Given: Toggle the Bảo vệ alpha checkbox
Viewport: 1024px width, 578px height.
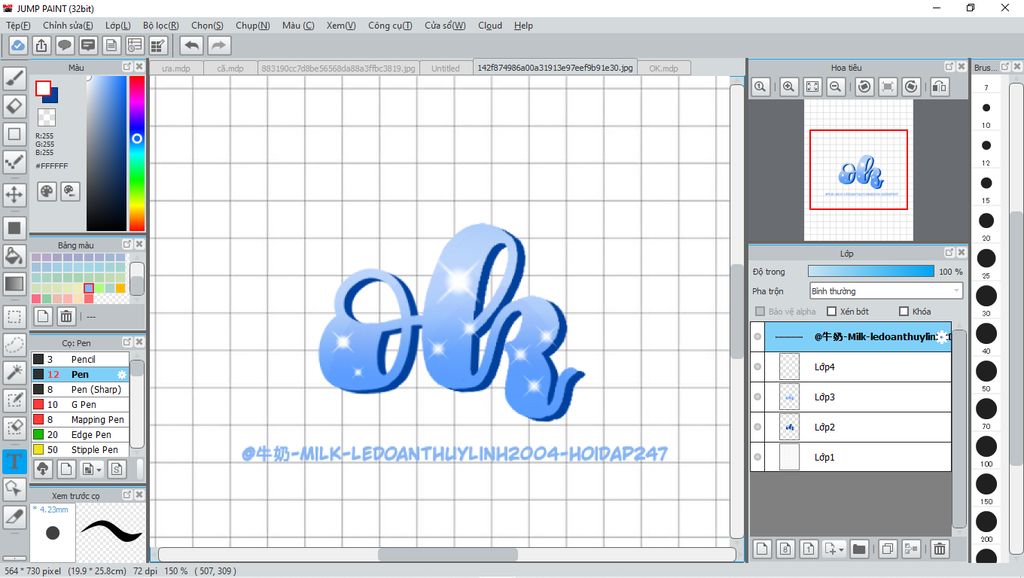Looking at the screenshot, I should 760,312.
